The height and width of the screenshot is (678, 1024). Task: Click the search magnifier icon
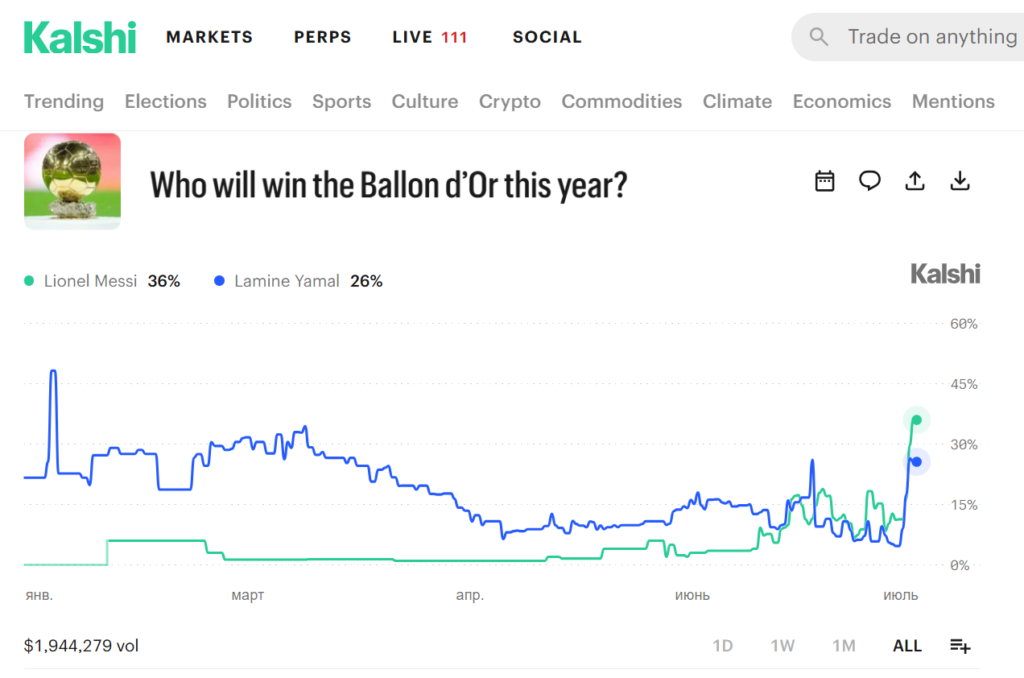click(x=818, y=37)
